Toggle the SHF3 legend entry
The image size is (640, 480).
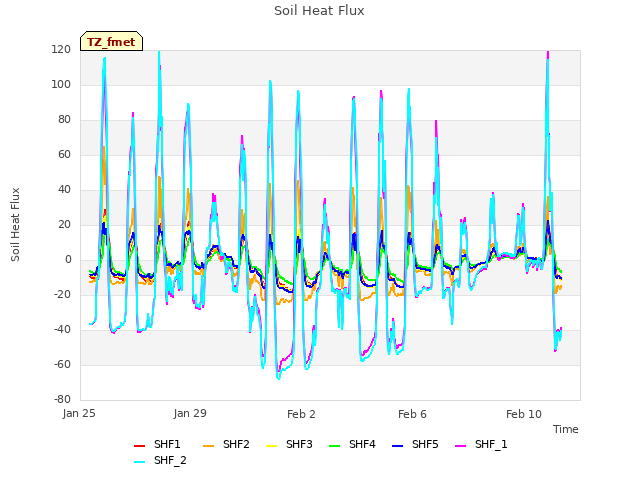pos(289,444)
